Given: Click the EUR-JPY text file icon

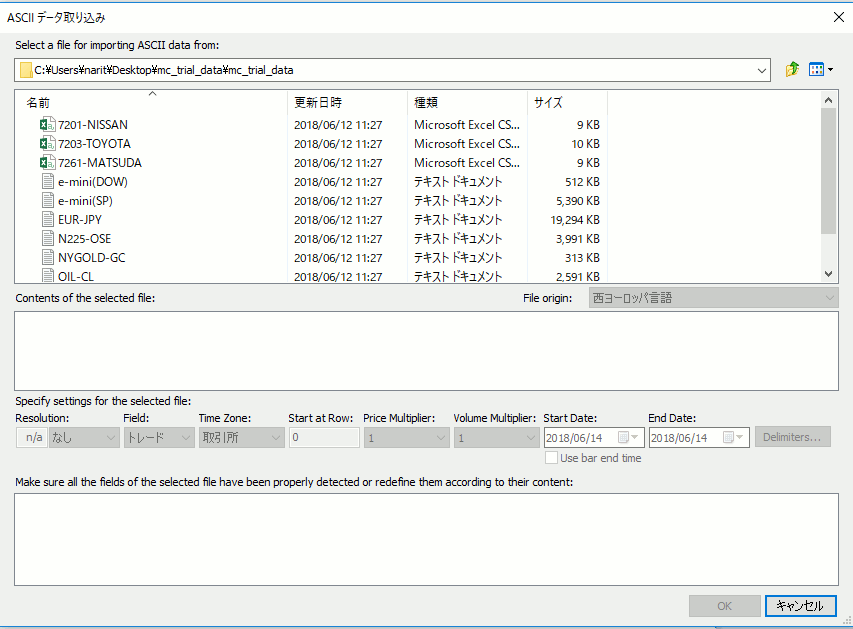Looking at the screenshot, I should [47, 220].
